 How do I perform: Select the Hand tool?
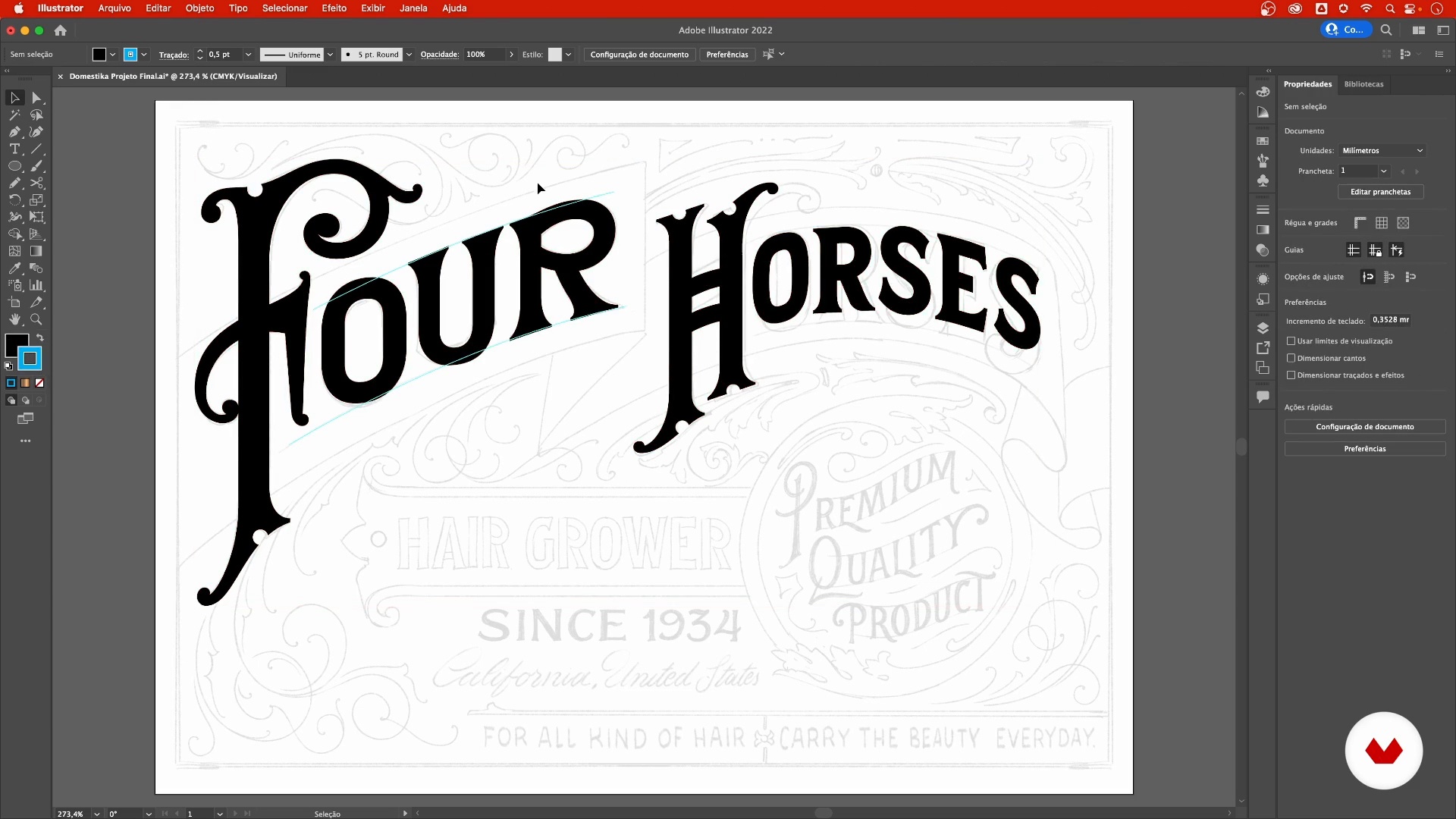point(14,319)
